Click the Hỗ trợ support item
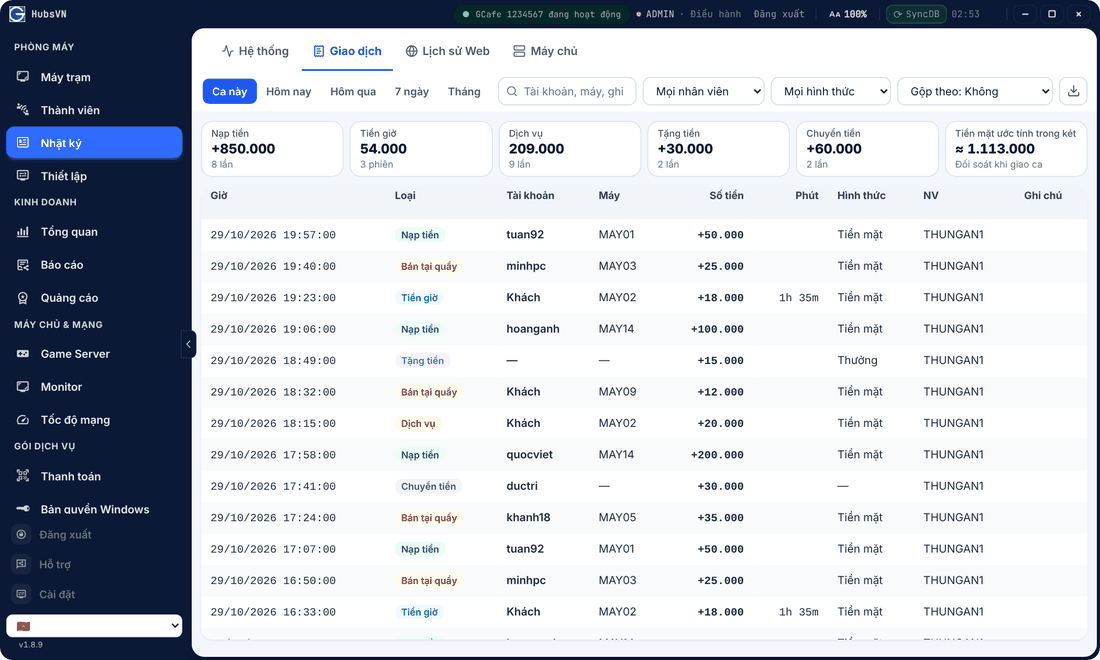The image size is (1100, 660). click(94, 565)
